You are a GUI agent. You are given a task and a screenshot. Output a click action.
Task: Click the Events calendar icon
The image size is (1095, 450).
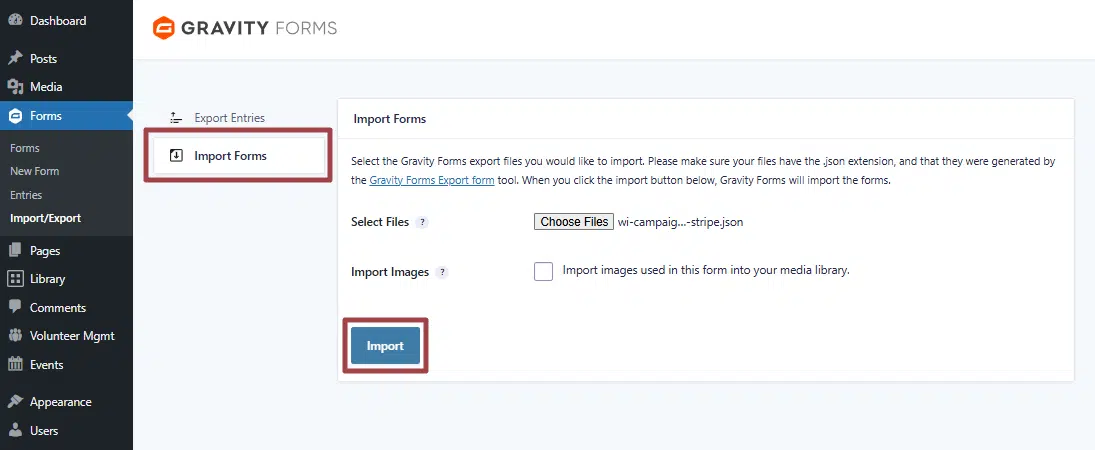pos(15,365)
